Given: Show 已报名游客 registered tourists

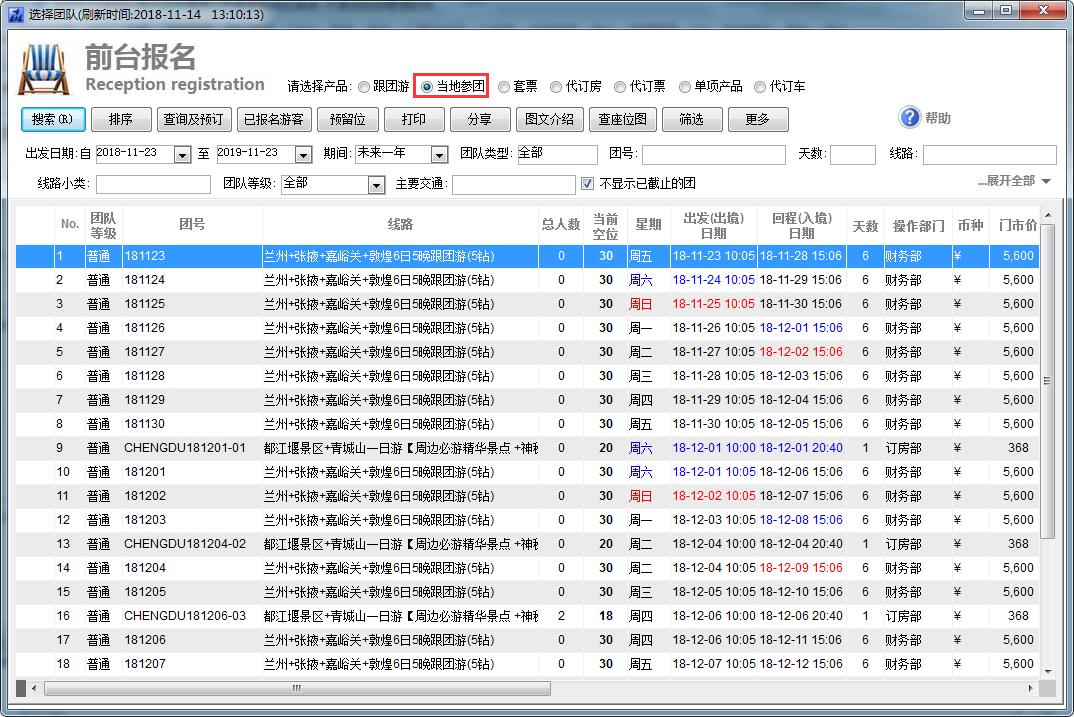Looking at the screenshot, I should coord(274,119).
